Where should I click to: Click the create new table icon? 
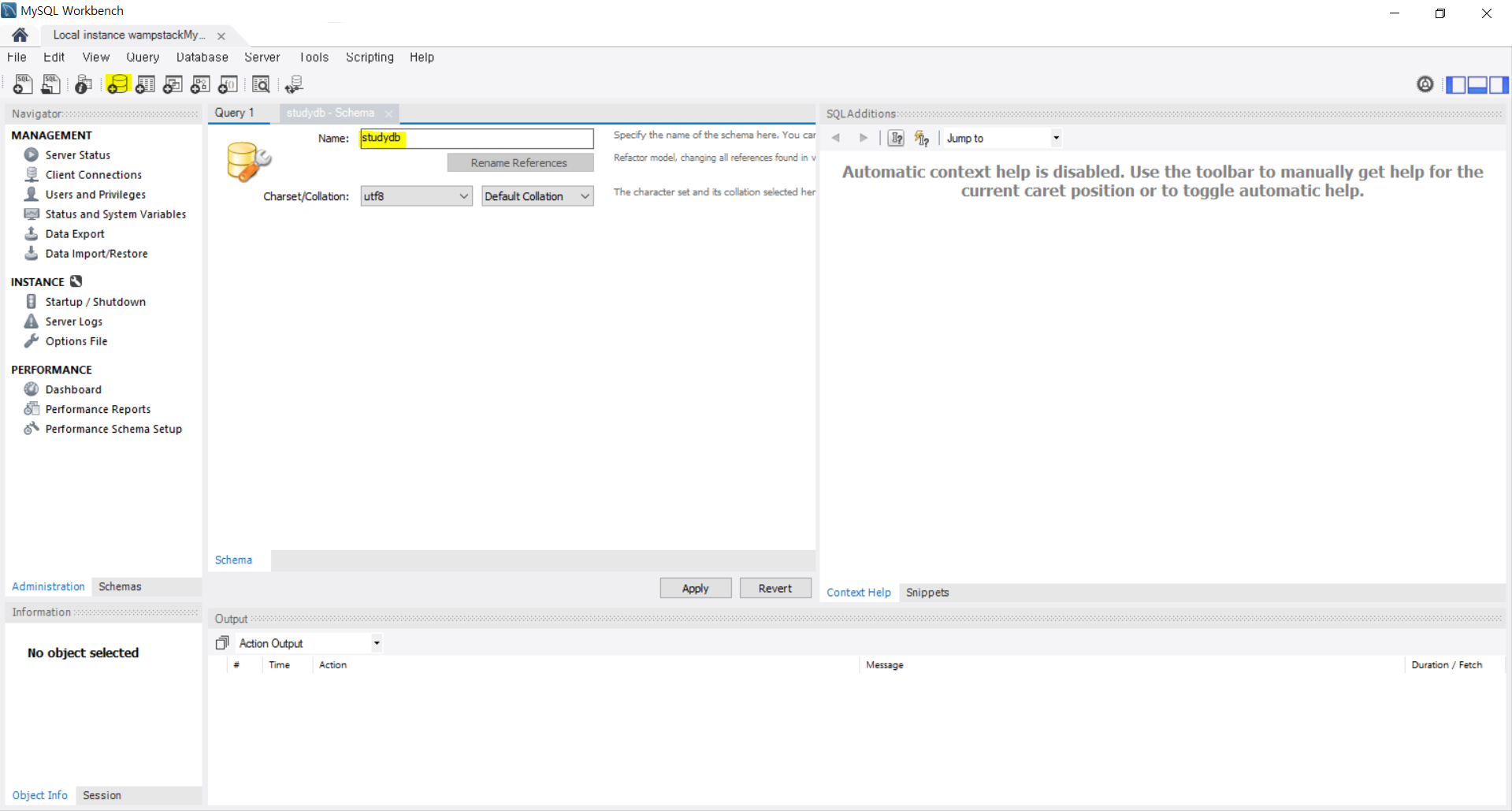click(x=145, y=84)
